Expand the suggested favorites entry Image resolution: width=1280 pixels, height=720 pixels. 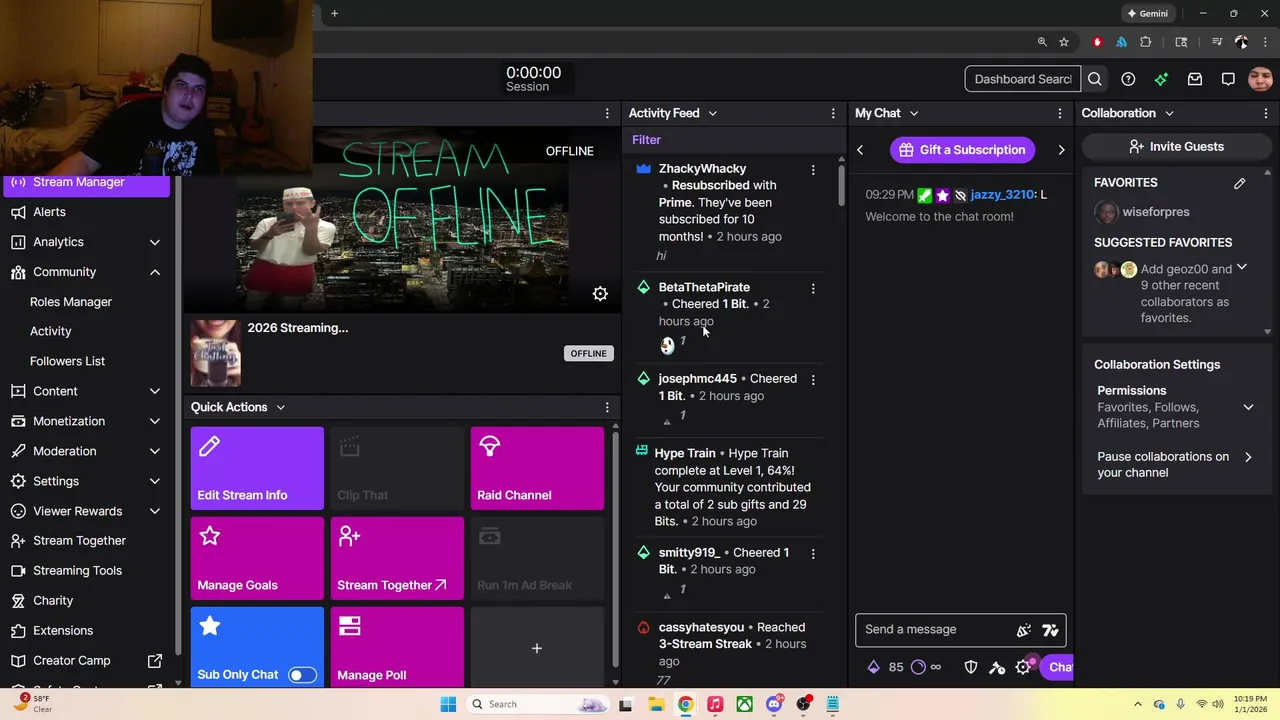click(1242, 268)
